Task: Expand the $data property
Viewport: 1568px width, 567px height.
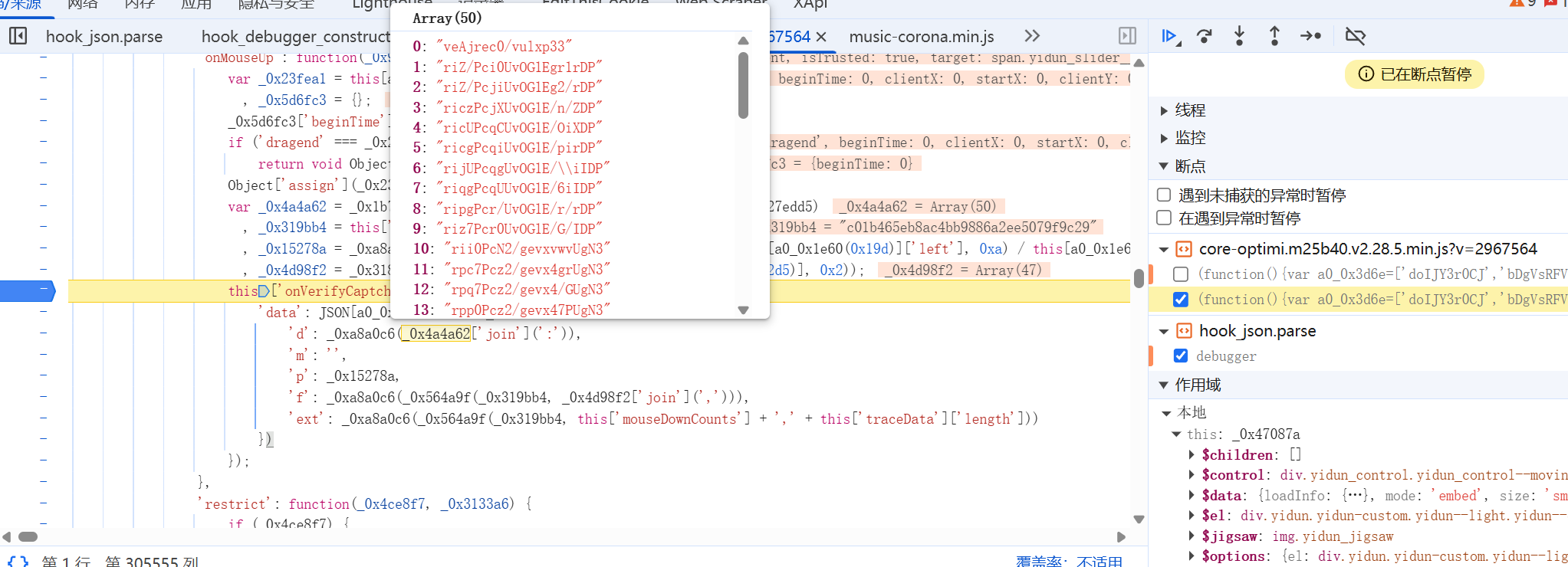Action: click(x=1192, y=495)
